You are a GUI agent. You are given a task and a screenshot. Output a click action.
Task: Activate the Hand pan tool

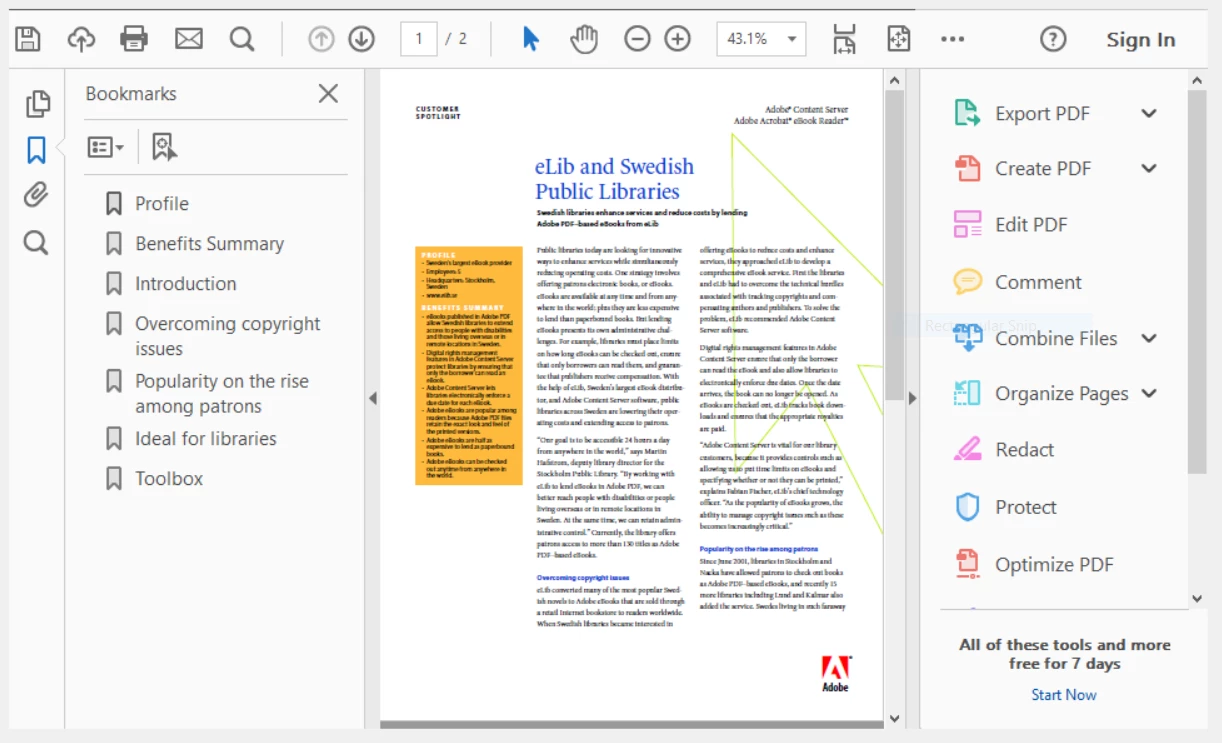click(584, 39)
